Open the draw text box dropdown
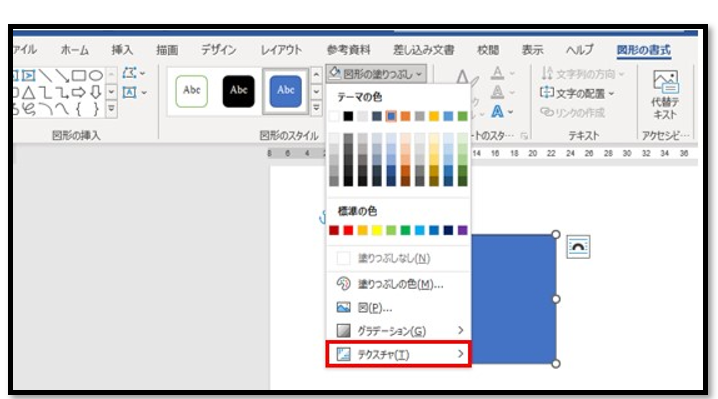The image size is (718, 399). click(135, 93)
